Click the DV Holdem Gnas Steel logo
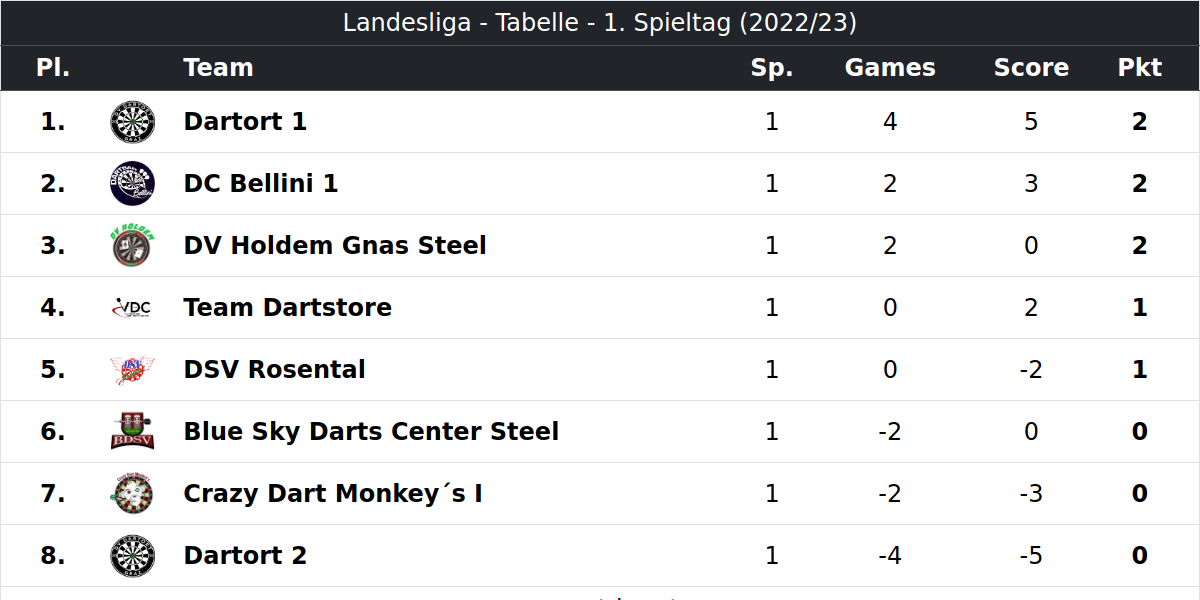The image size is (1200, 600). (132, 246)
